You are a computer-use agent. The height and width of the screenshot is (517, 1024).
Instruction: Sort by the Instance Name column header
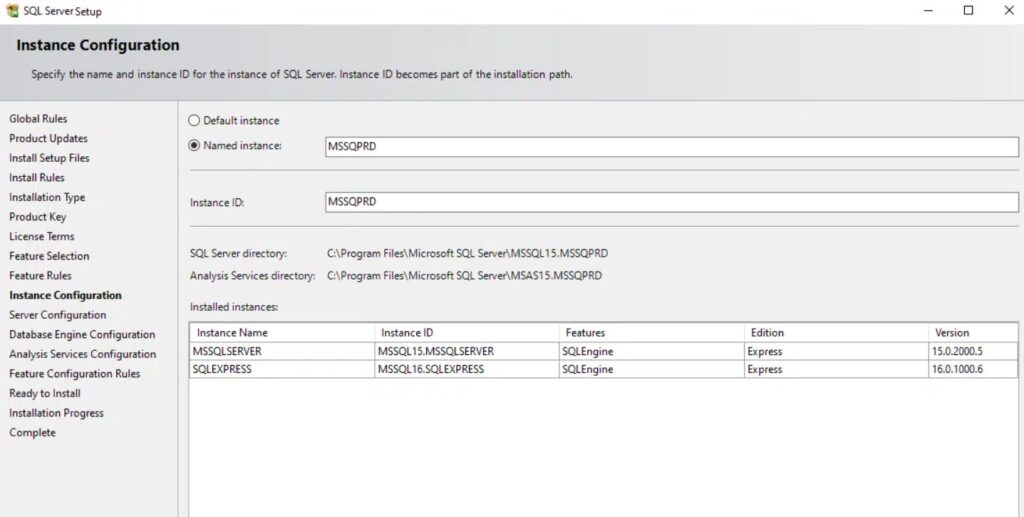pos(282,332)
